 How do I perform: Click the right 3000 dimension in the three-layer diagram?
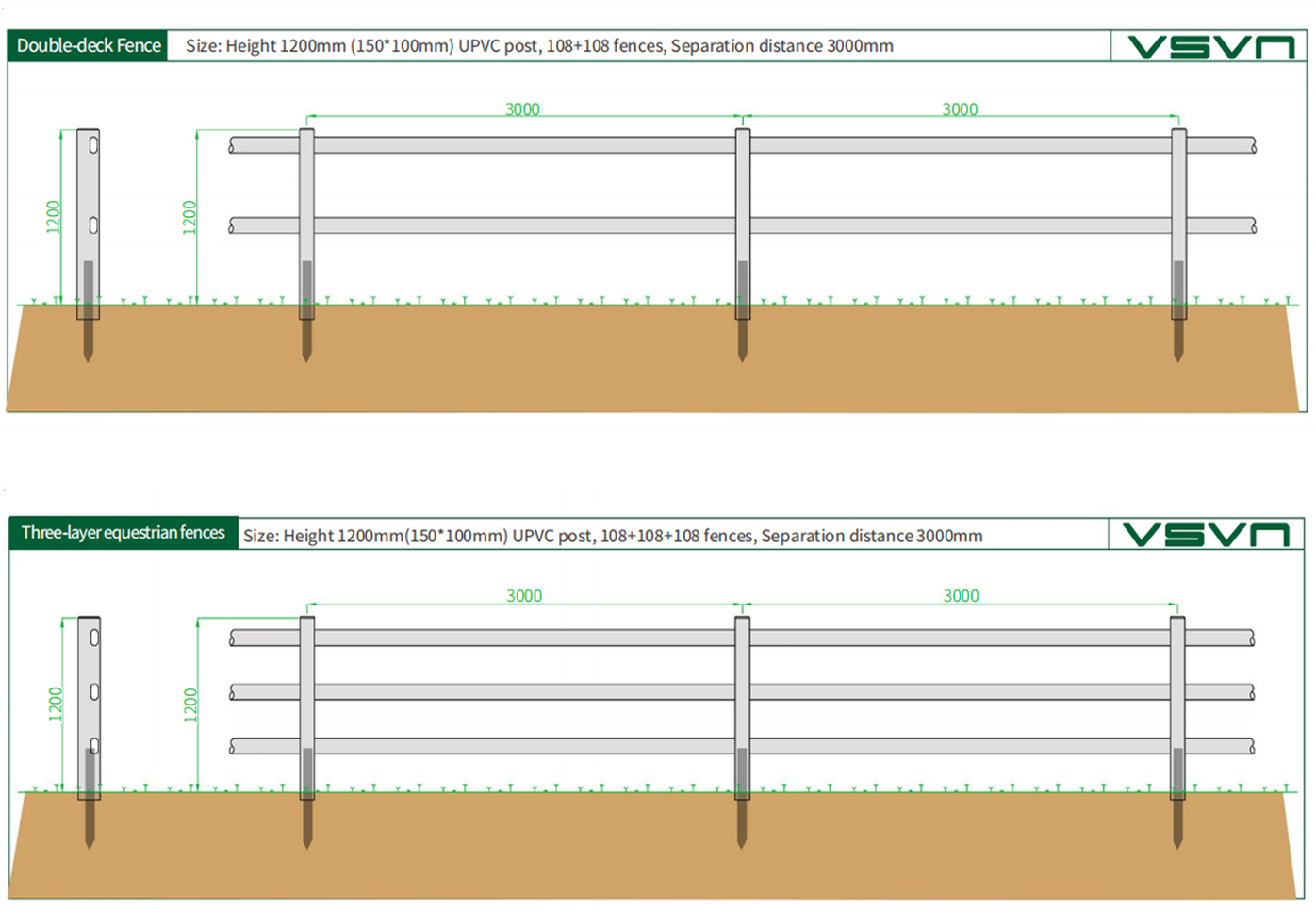tap(961, 596)
